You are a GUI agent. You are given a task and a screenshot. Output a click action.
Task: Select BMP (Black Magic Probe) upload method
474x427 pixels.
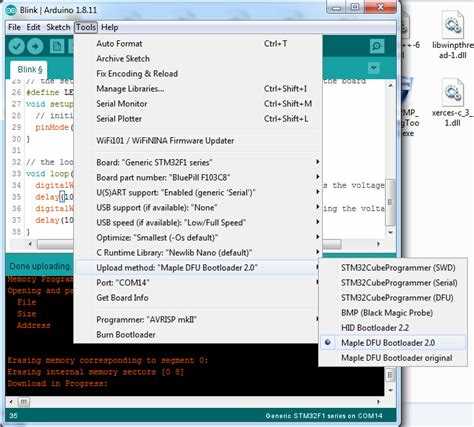[x=393, y=313]
